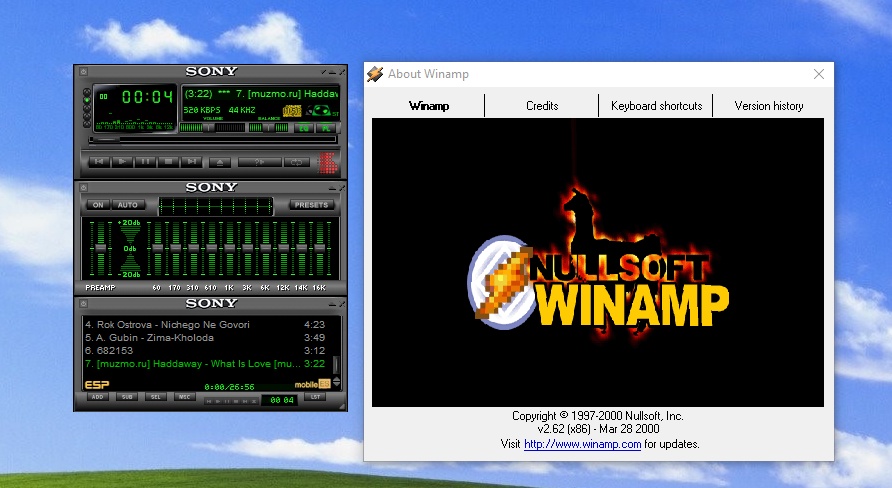Open the Keyboard shortcuts tab
Image resolution: width=892 pixels, height=488 pixels.
[656, 106]
